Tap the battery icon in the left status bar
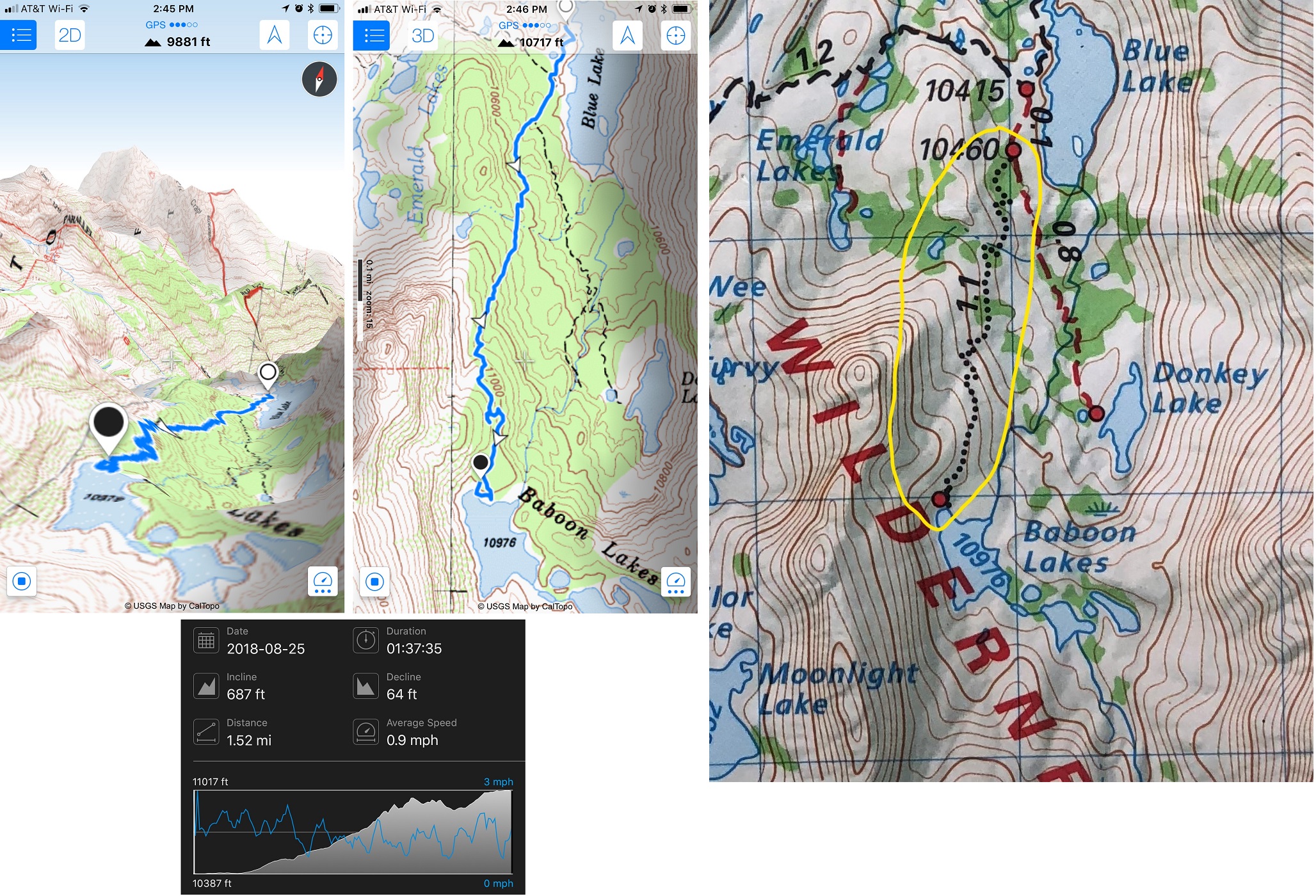Viewport: 1316px width, 896px height. point(329,8)
